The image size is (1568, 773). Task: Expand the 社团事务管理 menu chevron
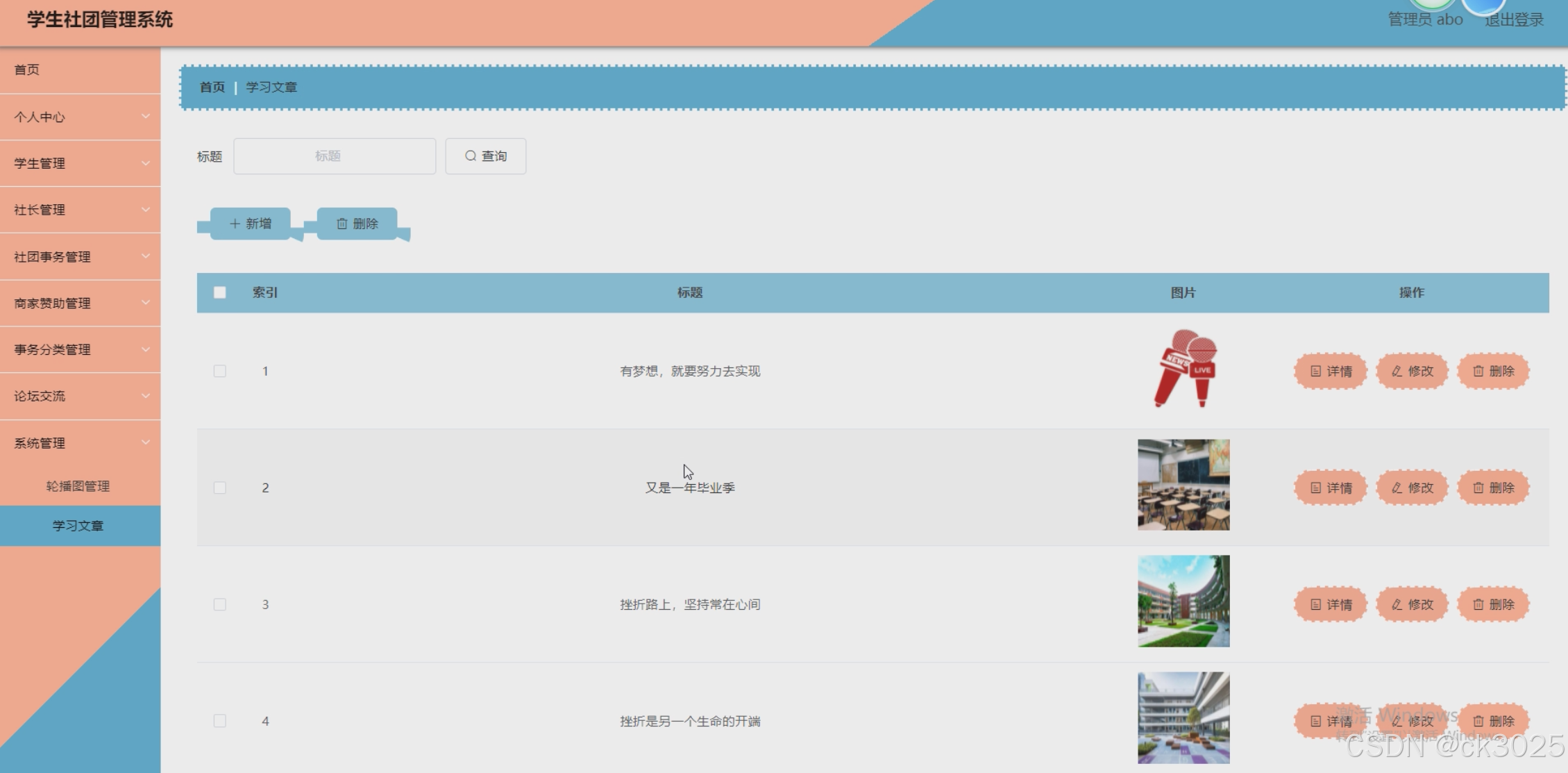coord(145,256)
